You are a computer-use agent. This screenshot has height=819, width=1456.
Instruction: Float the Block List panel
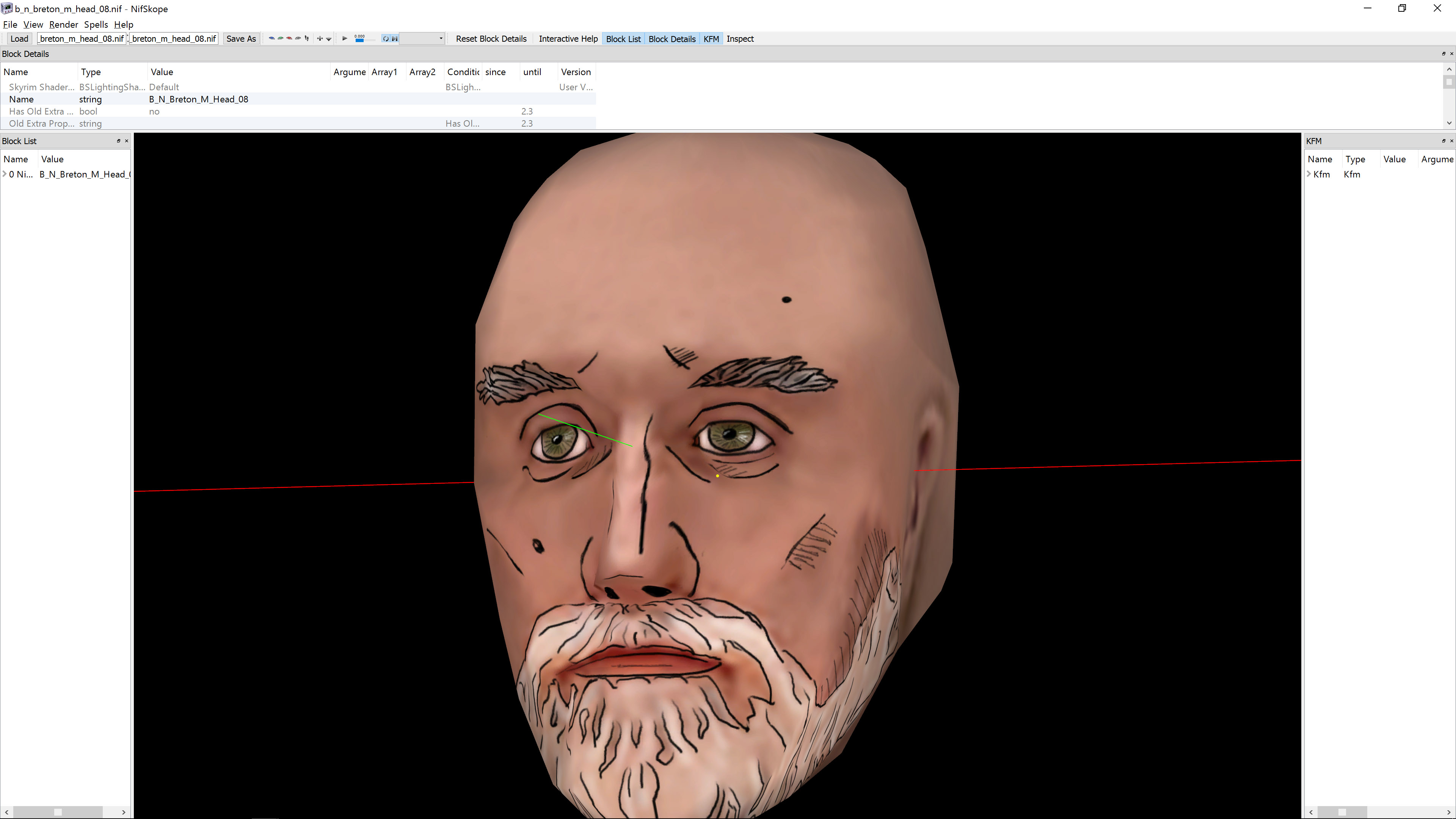pyautogui.click(x=119, y=141)
